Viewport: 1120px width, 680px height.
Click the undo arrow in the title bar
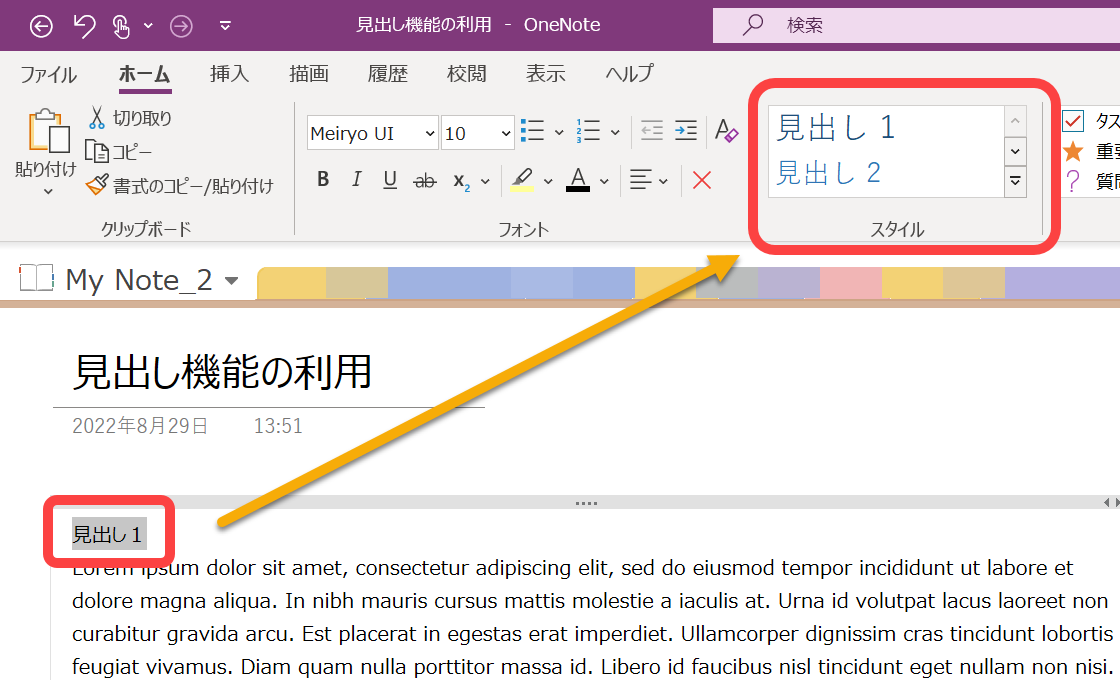[x=85, y=25]
